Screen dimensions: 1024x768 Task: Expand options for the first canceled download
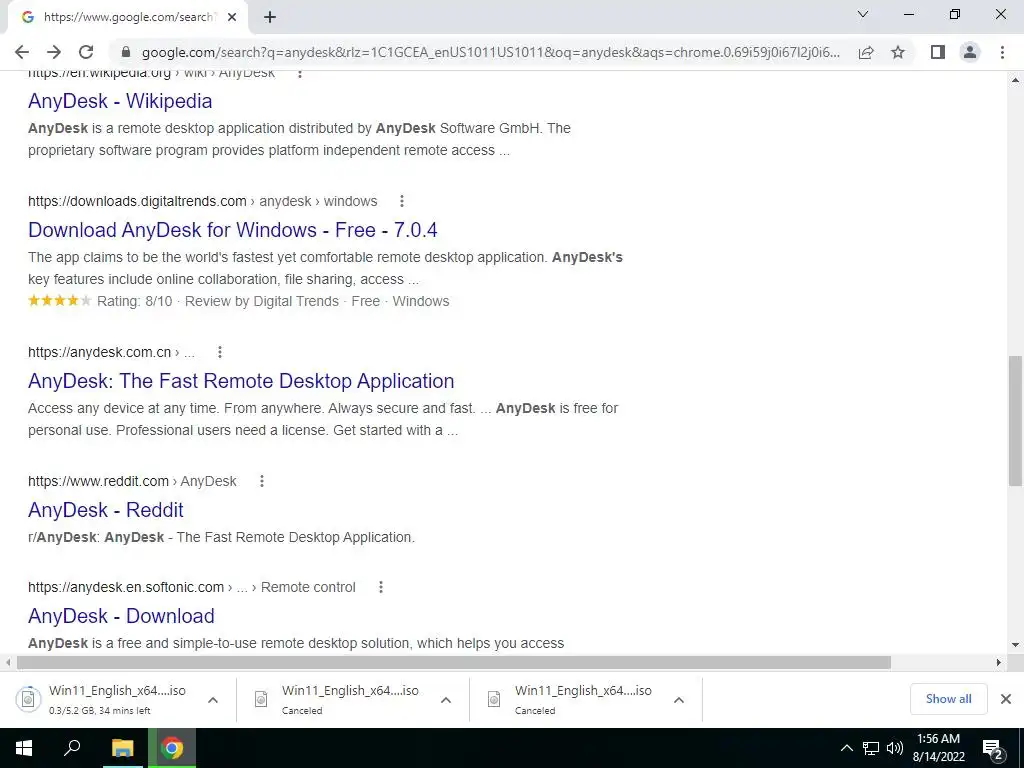[446, 700]
